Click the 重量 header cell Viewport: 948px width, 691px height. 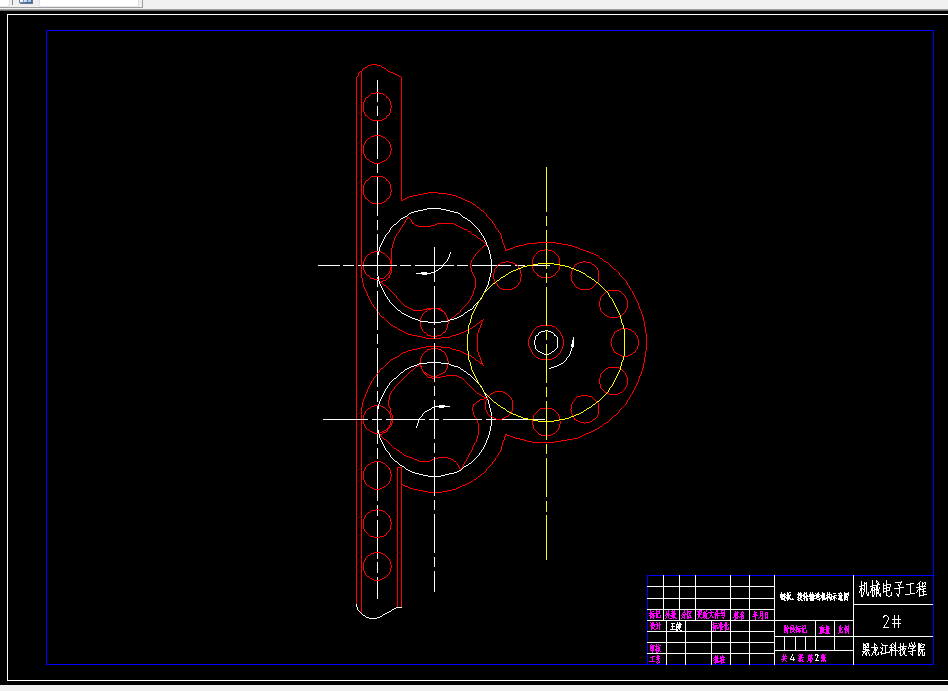[x=825, y=630]
